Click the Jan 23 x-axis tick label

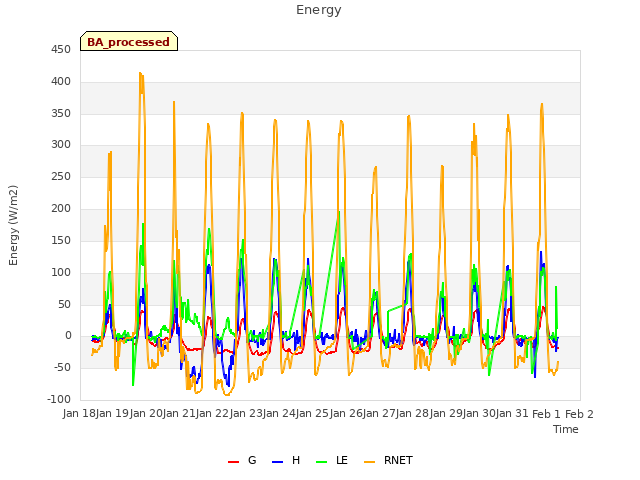246,414
